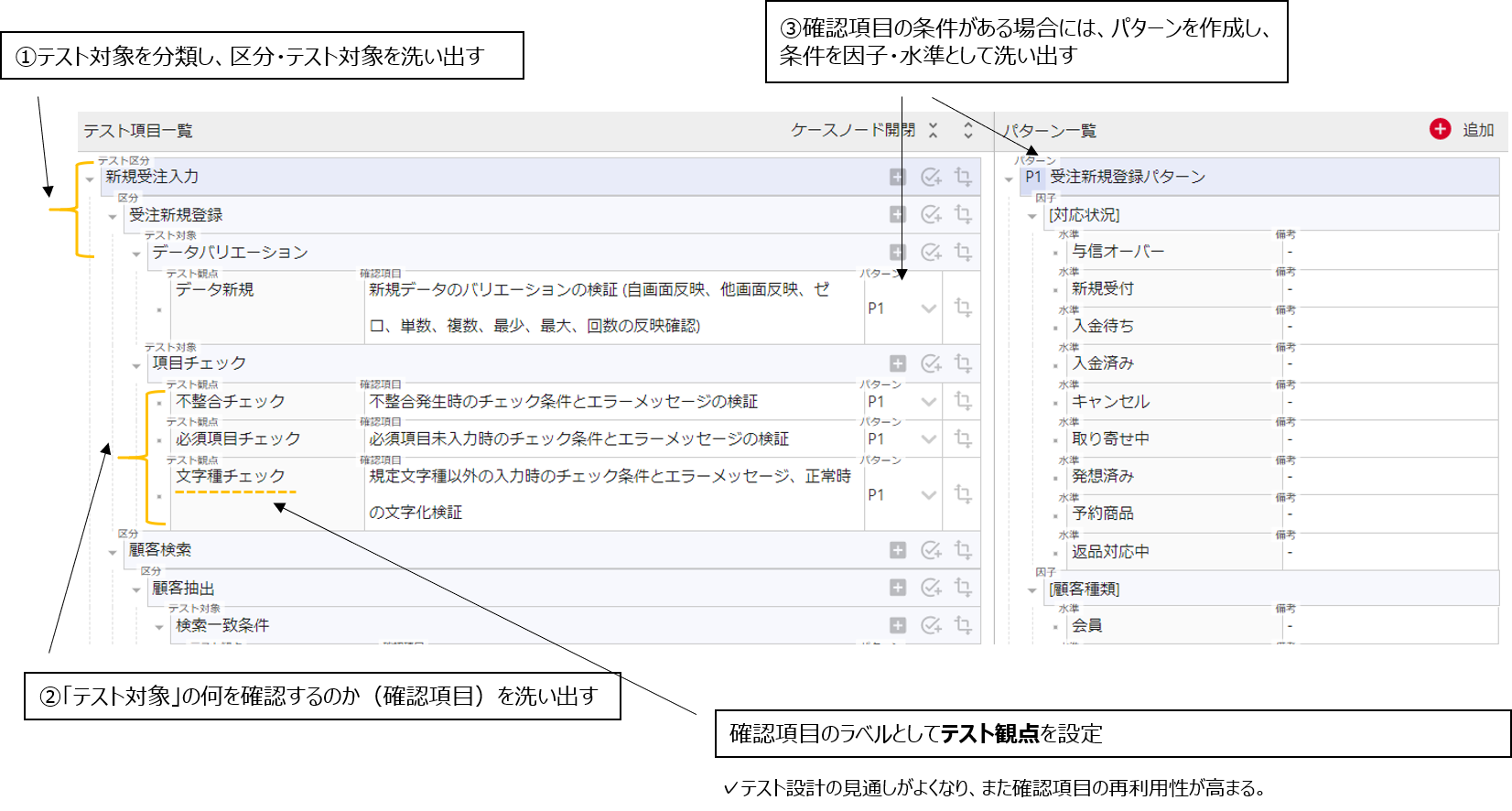Click crop-style icon on 項目チェック row

coord(963,363)
